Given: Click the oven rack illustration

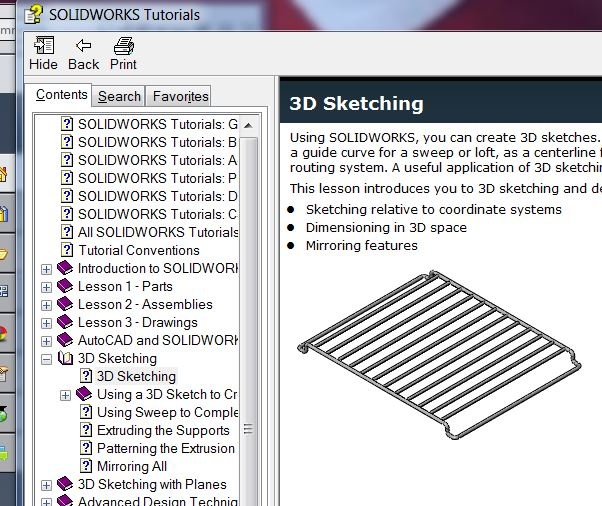Looking at the screenshot, I should tap(439, 355).
